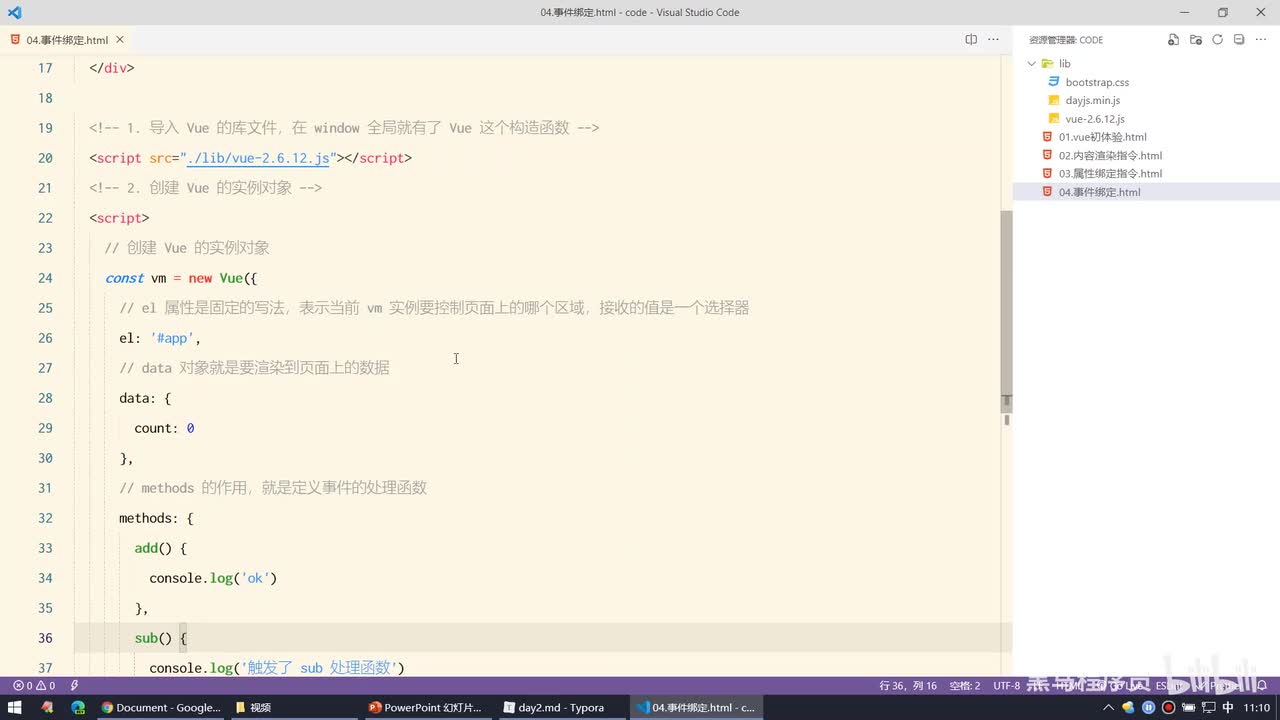Click New Folder icon in explorer header
Image resolution: width=1280 pixels, height=720 pixels.
pos(1195,40)
